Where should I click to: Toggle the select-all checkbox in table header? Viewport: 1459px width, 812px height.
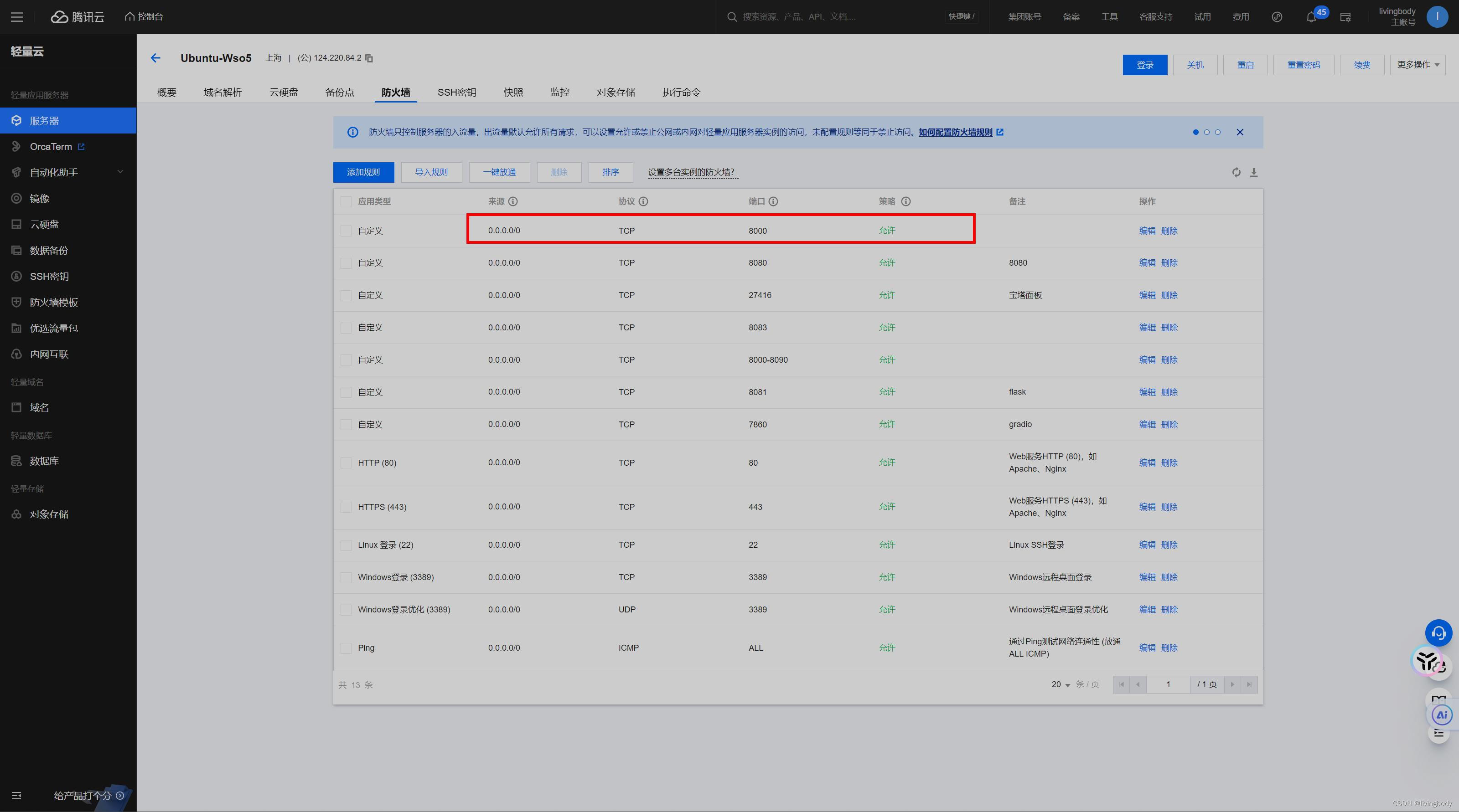coord(346,201)
